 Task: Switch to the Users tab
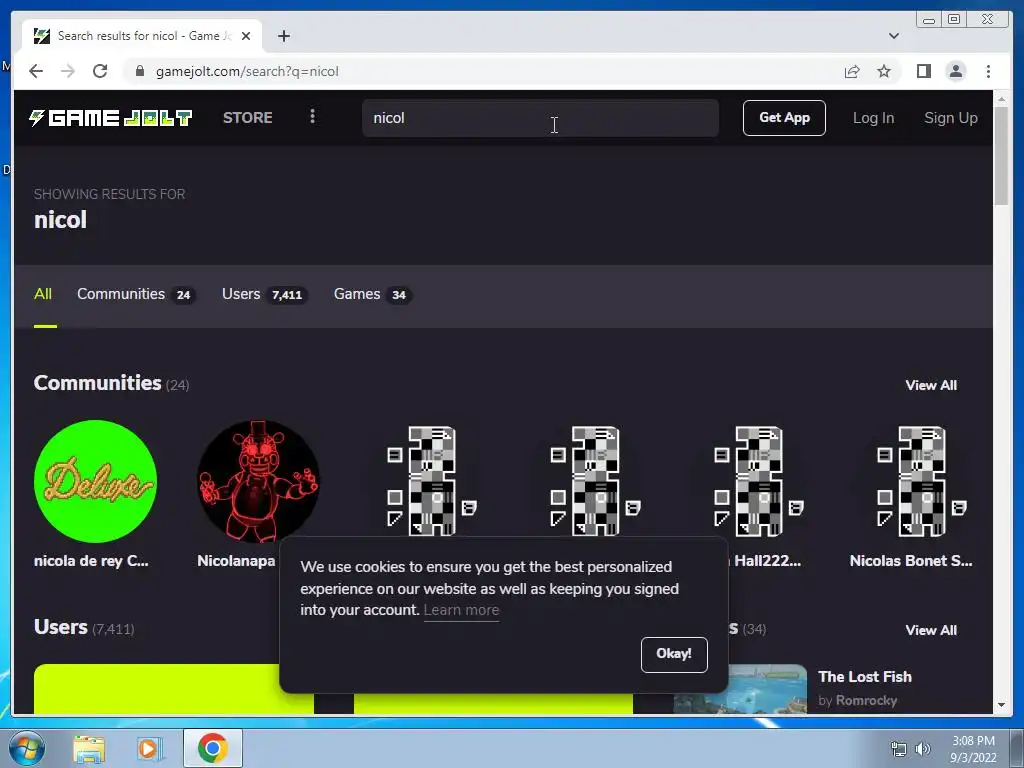point(264,294)
